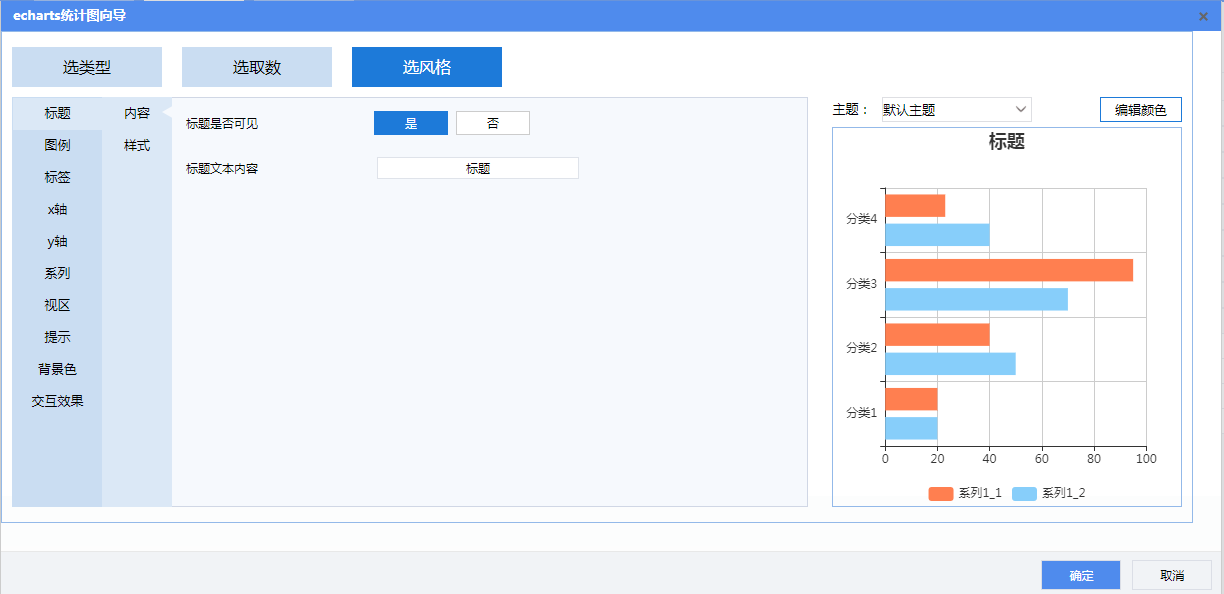Select 否 to hide the title
The width and height of the screenshot is (1224, 594).
(x=493, y=123)
